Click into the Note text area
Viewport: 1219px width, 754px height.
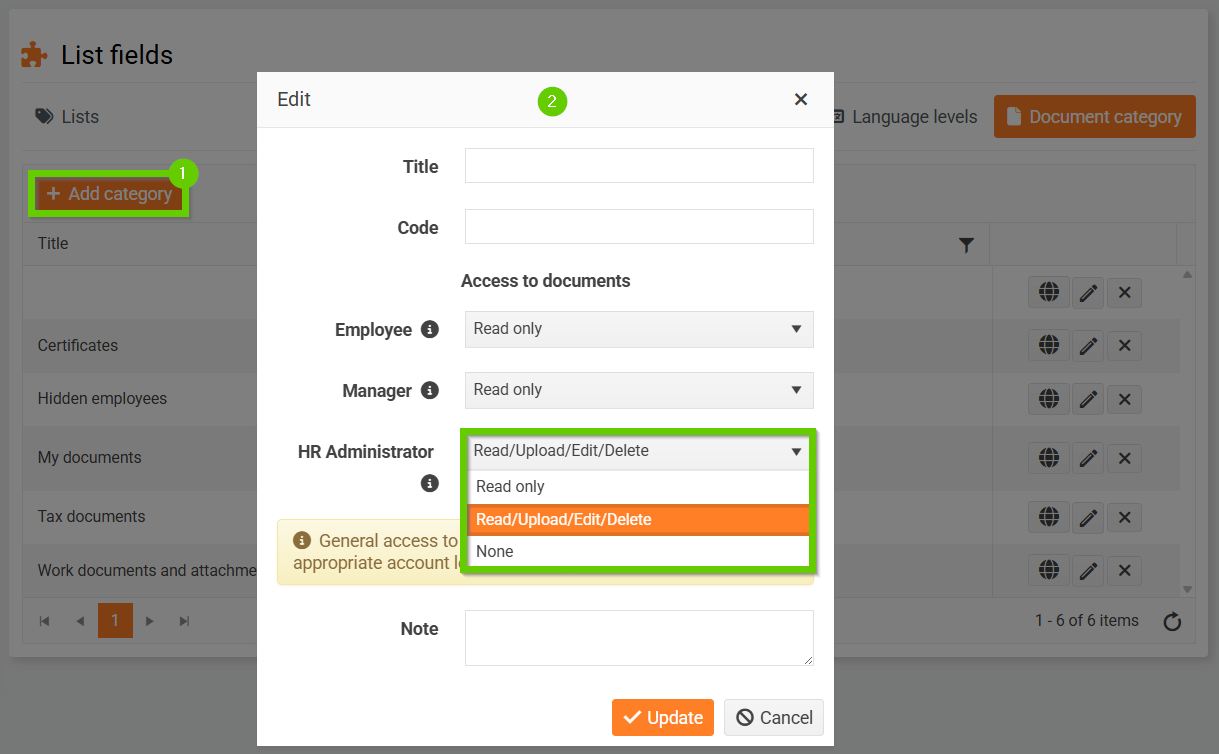639,638
